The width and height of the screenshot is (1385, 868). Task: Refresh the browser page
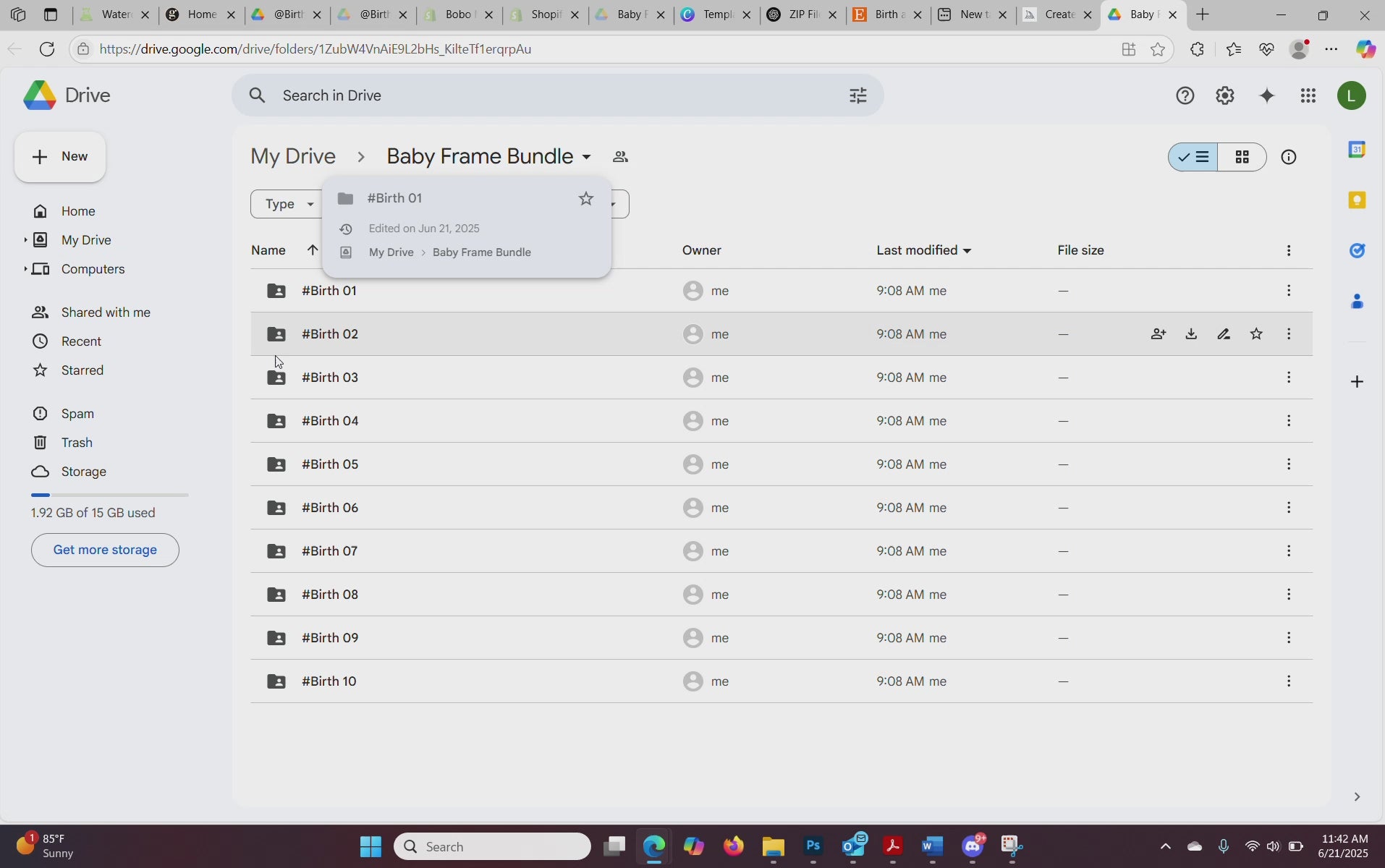[x=47, y=49]
